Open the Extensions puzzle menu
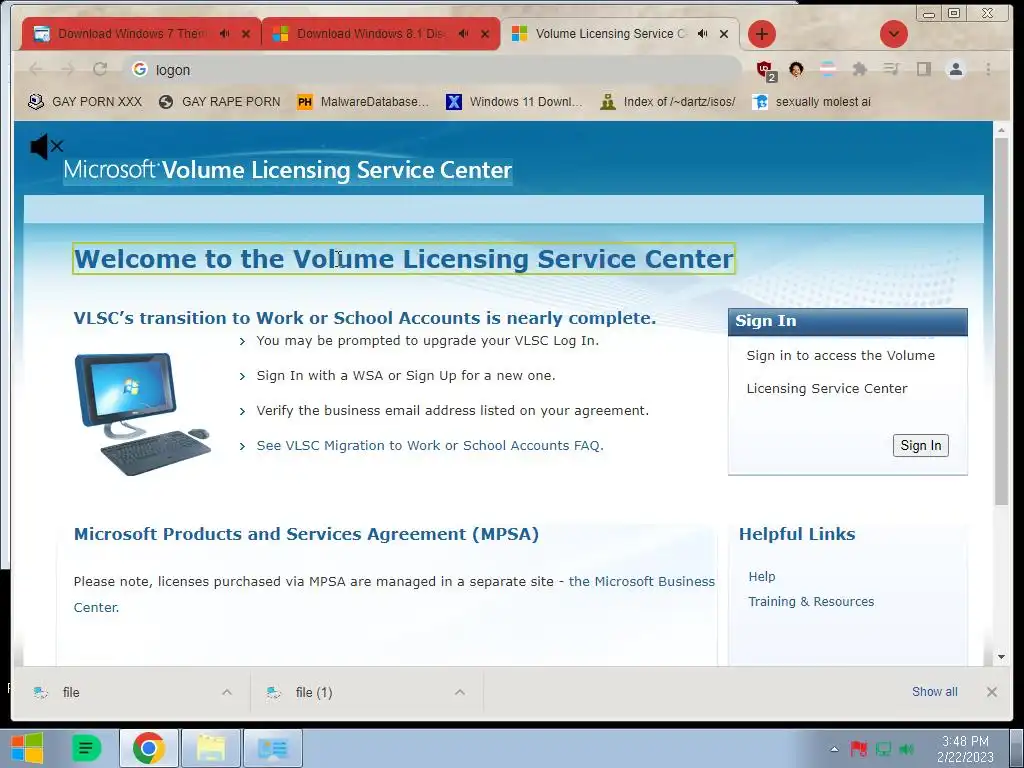Image resolution: width=1024 pixels, height=768 pixels. pos(859,69)
